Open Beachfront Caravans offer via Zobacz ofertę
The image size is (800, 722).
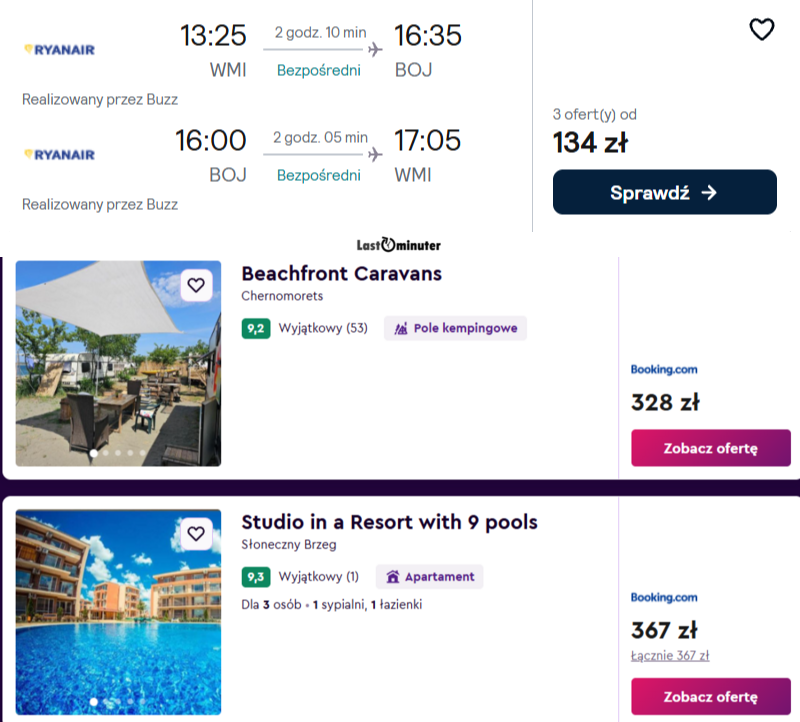pyautogui.click(x=710, y=448)
